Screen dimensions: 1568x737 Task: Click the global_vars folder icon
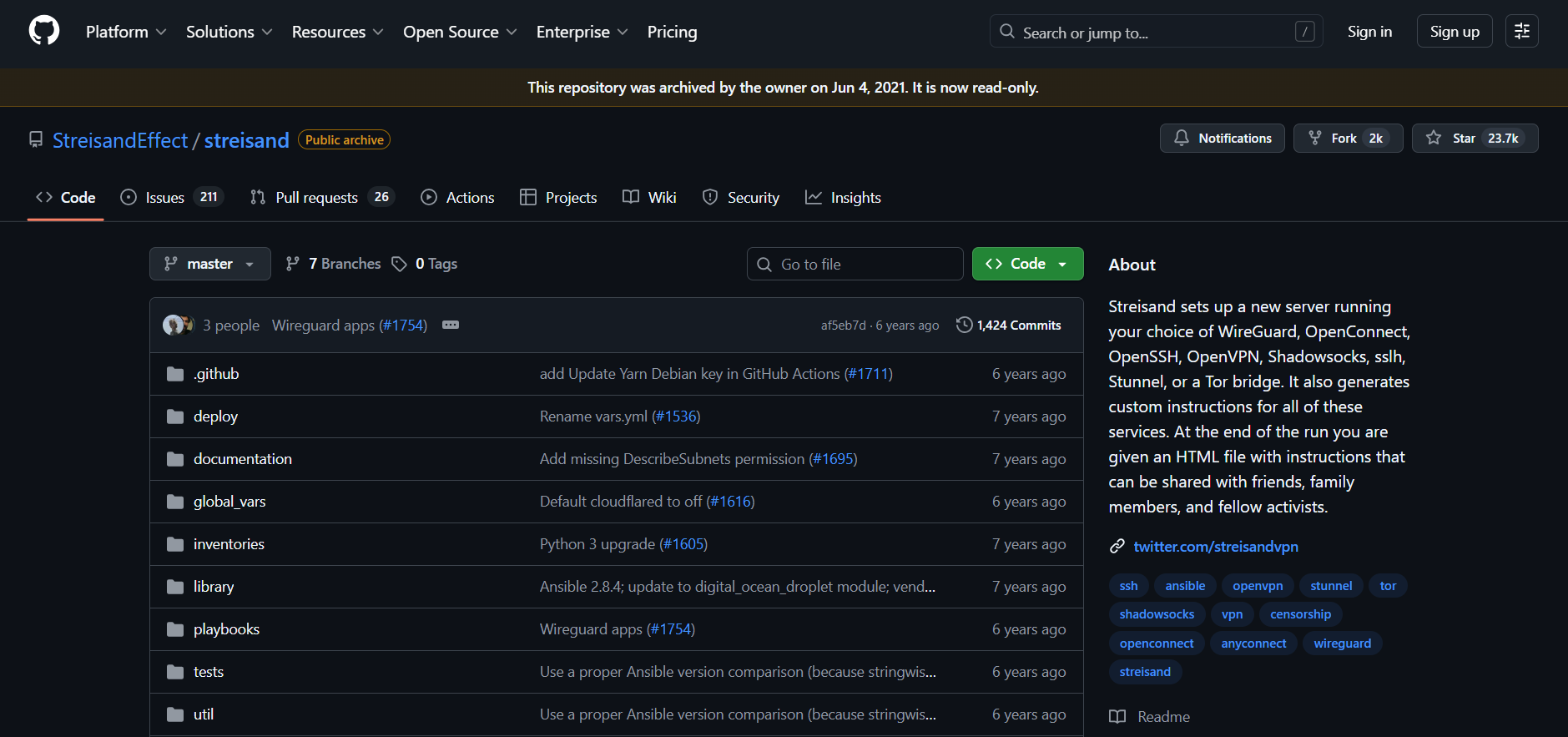pos(175,502)
